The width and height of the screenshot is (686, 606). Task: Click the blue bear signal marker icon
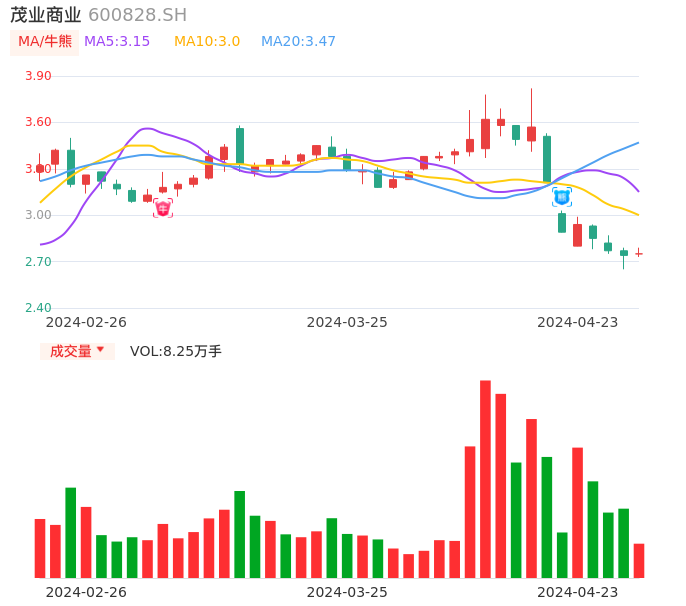pos(562,197)
